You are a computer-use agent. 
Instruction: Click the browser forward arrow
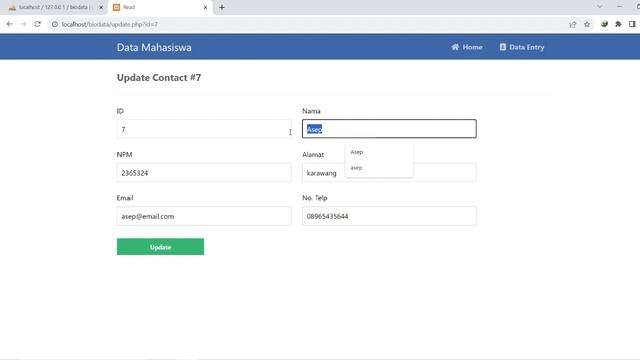tap(24, 24)
